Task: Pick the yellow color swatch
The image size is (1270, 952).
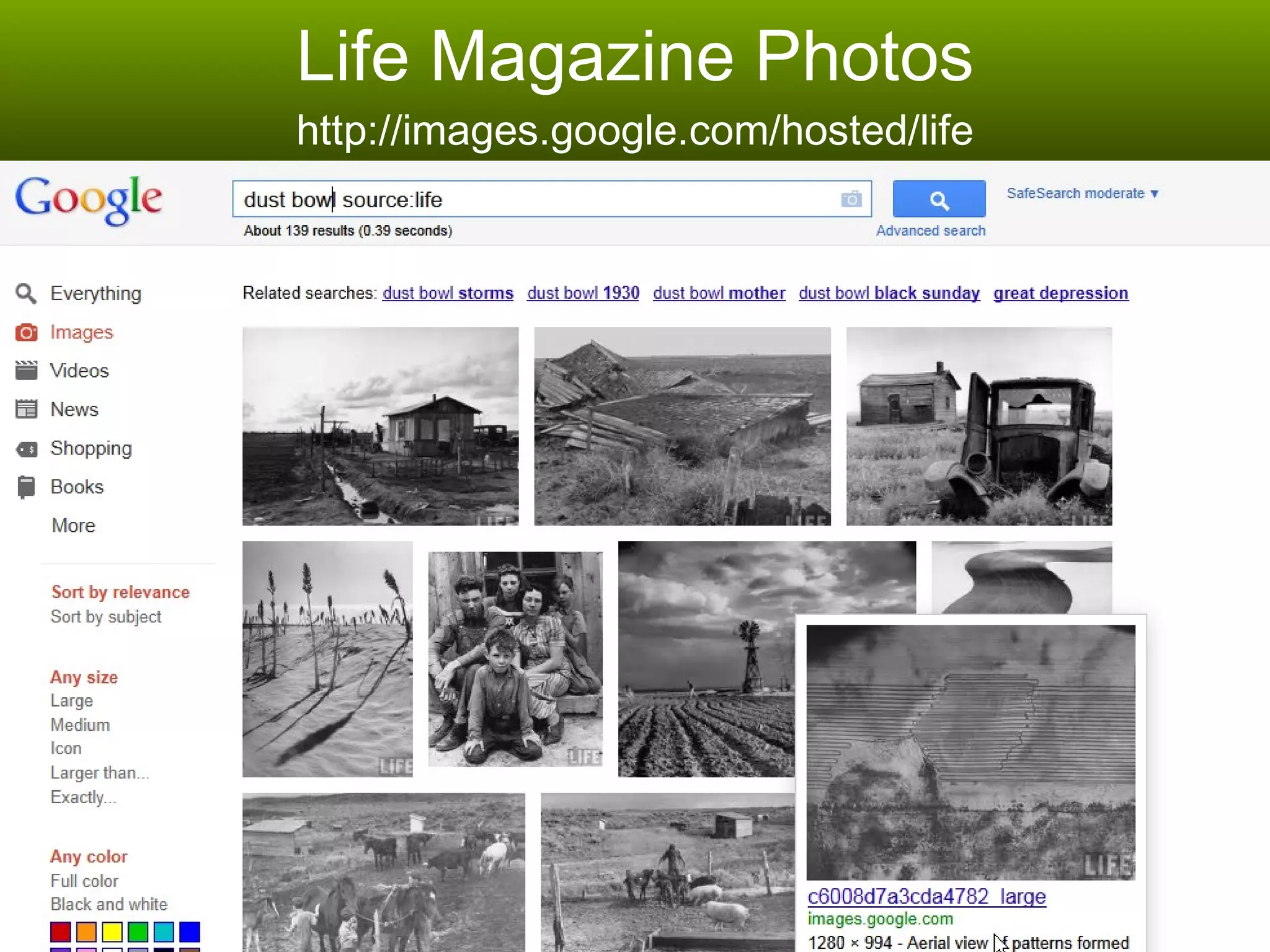Action: (x=112, y=932)
